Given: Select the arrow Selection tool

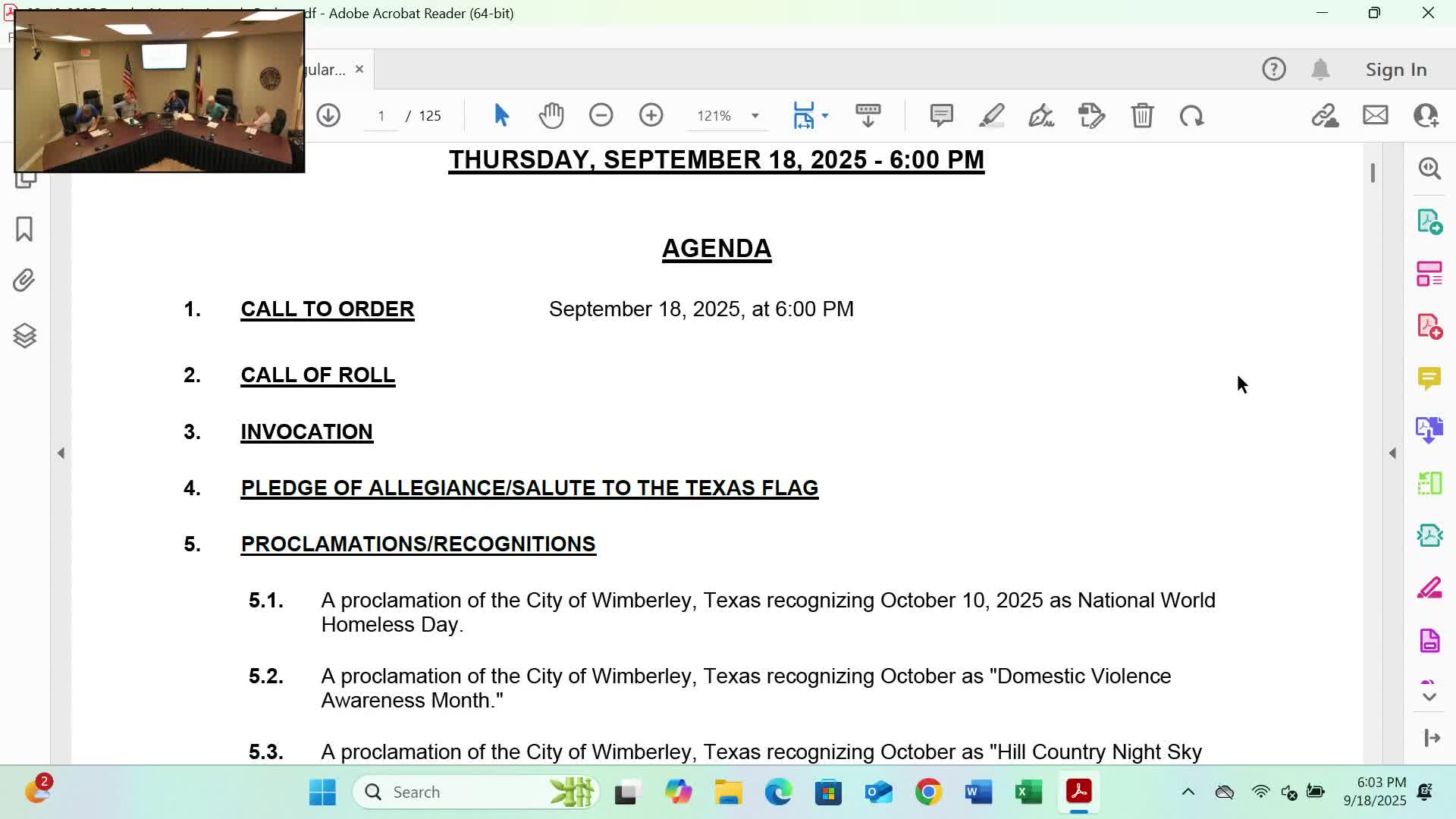Looking at the screenshot, I should (501, 115).
